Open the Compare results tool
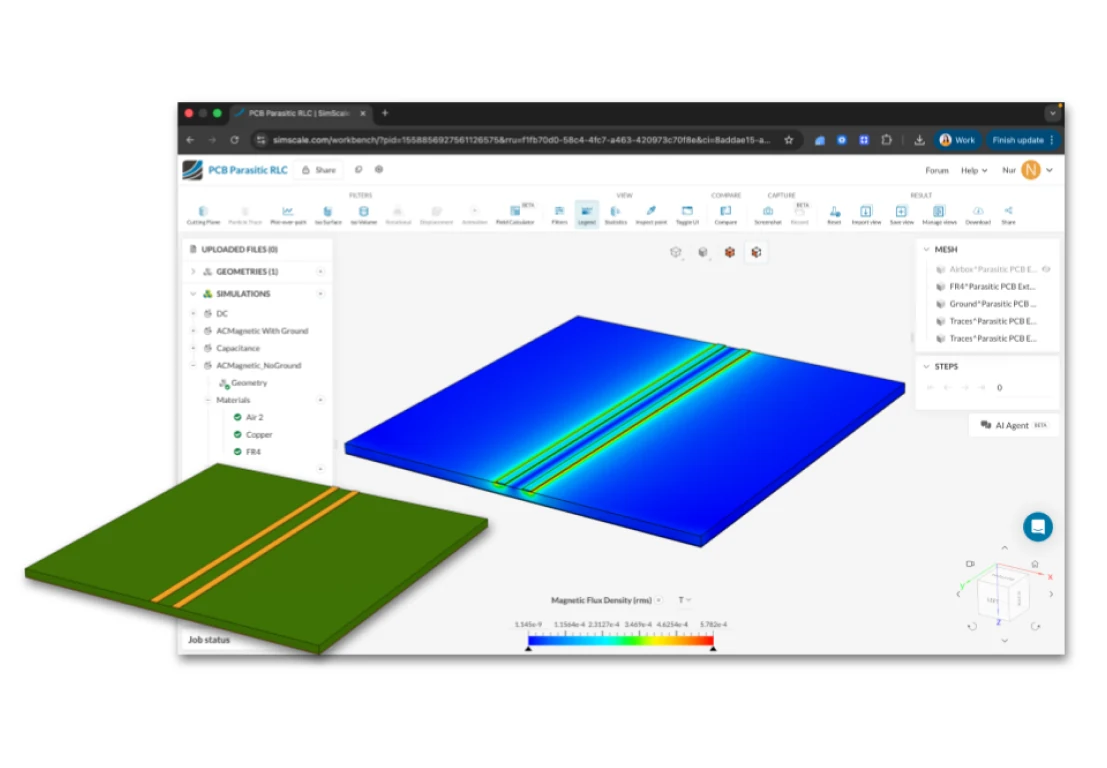 click(726, 215)
